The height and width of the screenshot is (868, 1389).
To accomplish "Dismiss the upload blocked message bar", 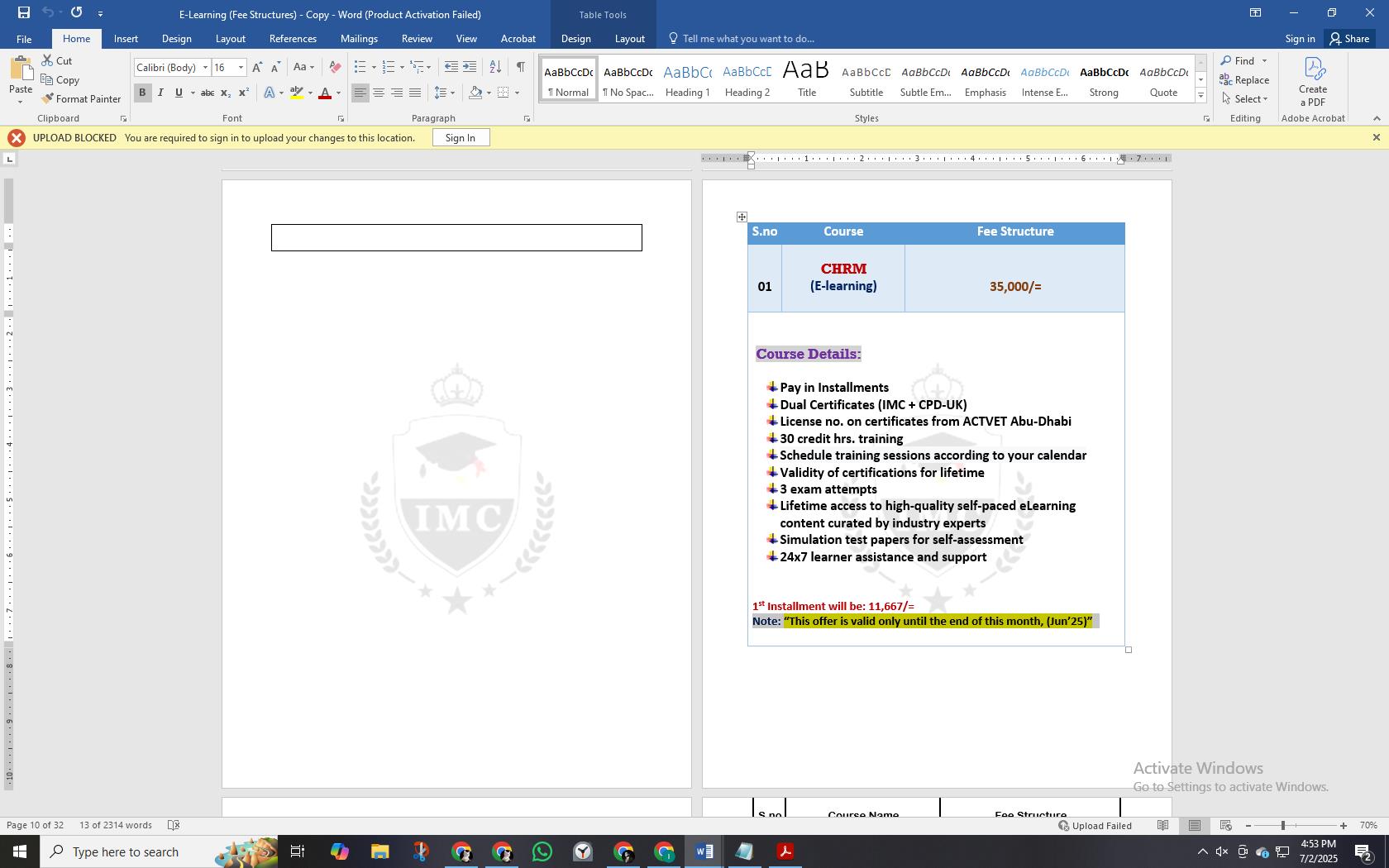I will point(1376,137).
